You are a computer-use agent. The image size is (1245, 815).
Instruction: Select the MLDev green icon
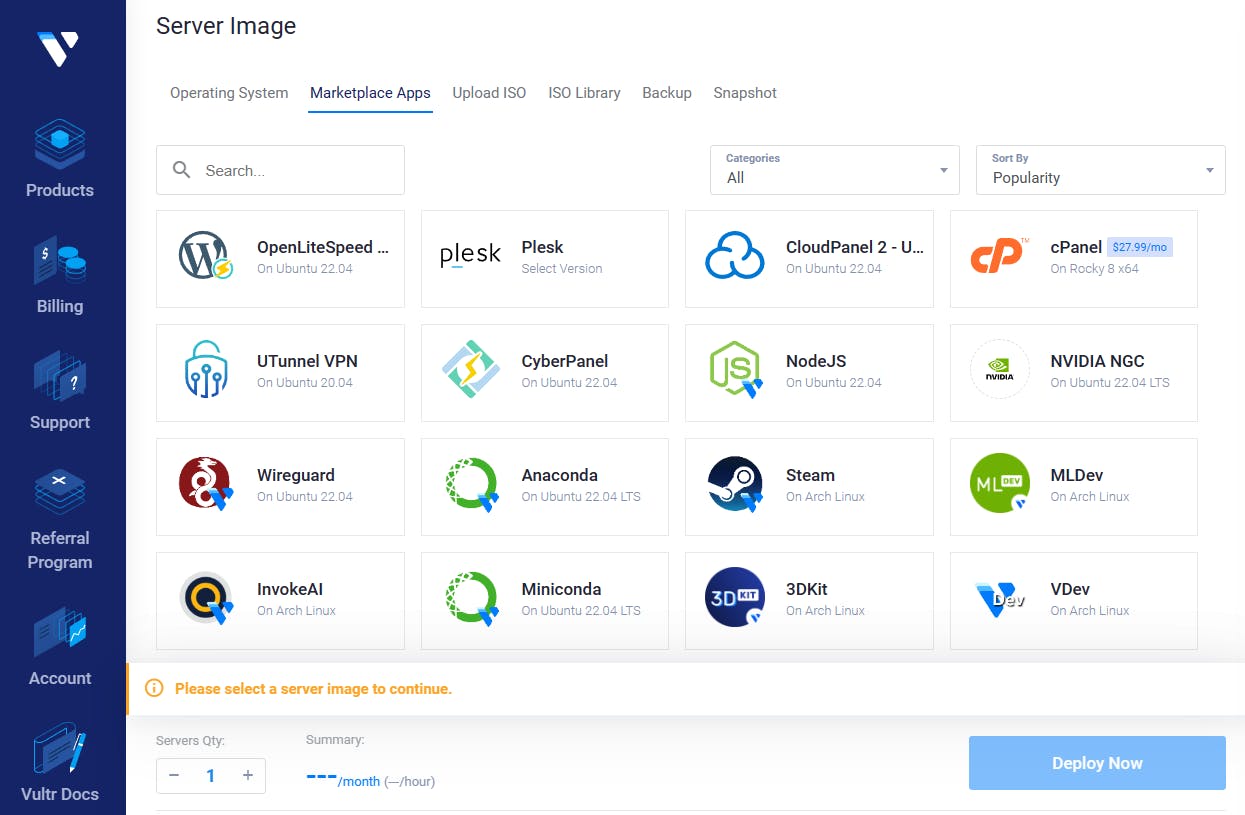(1000, 484)
